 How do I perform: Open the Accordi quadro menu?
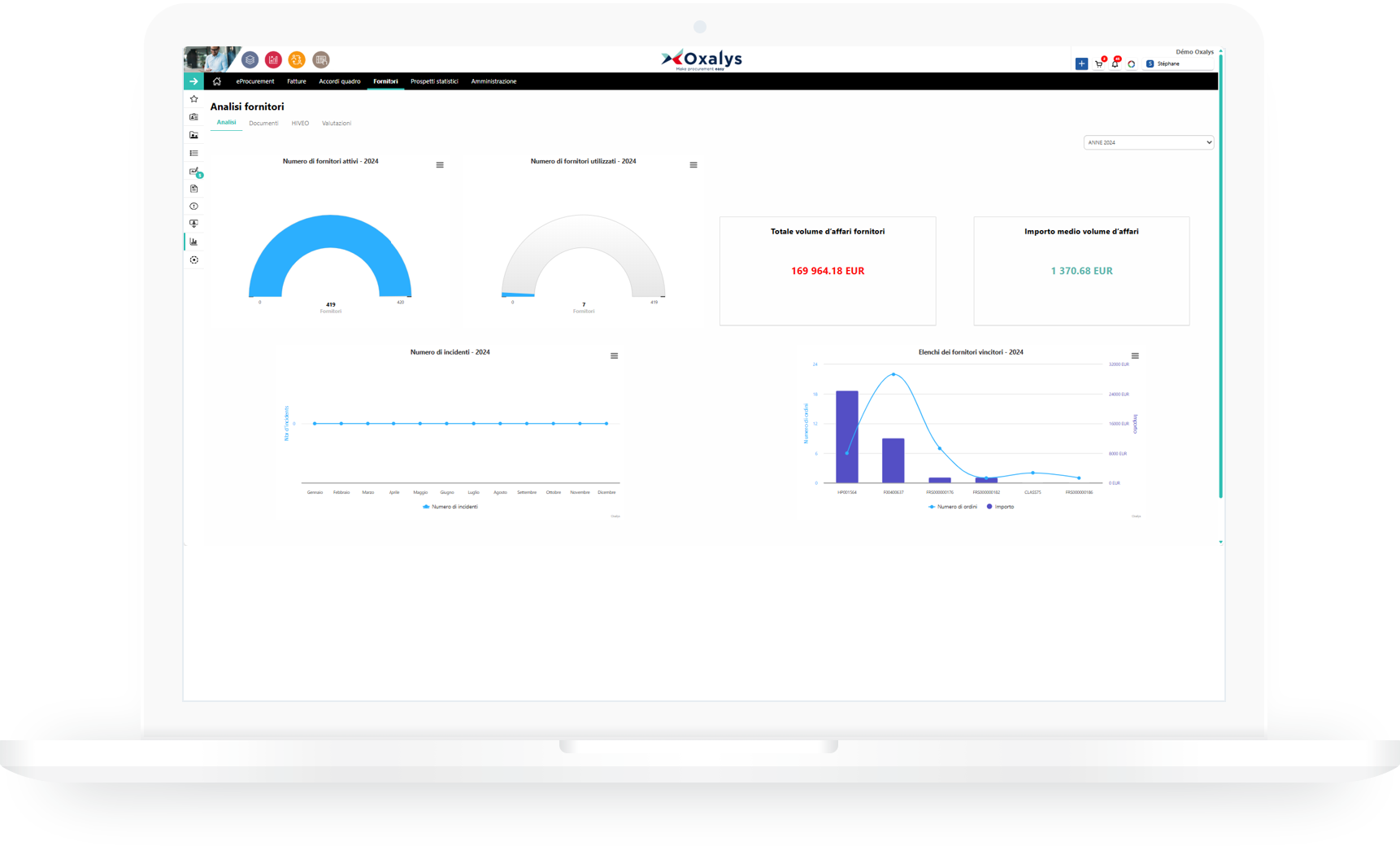(x=340, y=81)
